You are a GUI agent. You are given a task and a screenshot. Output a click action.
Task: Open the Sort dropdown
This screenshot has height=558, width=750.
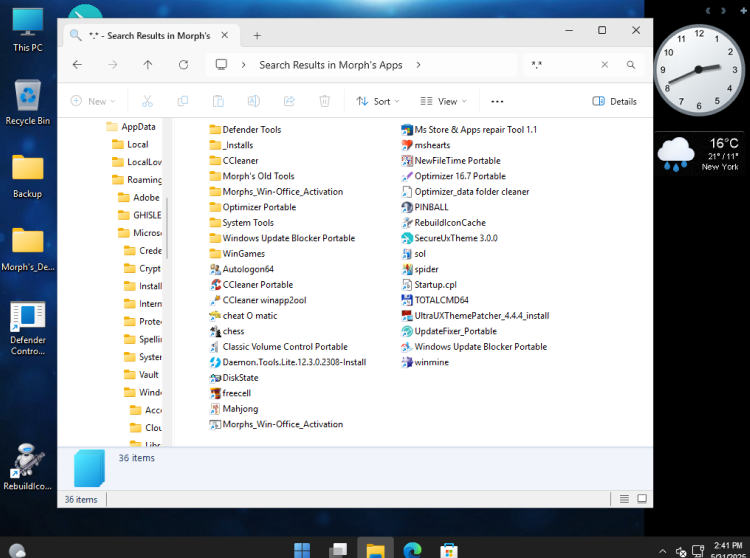(378, 101)
